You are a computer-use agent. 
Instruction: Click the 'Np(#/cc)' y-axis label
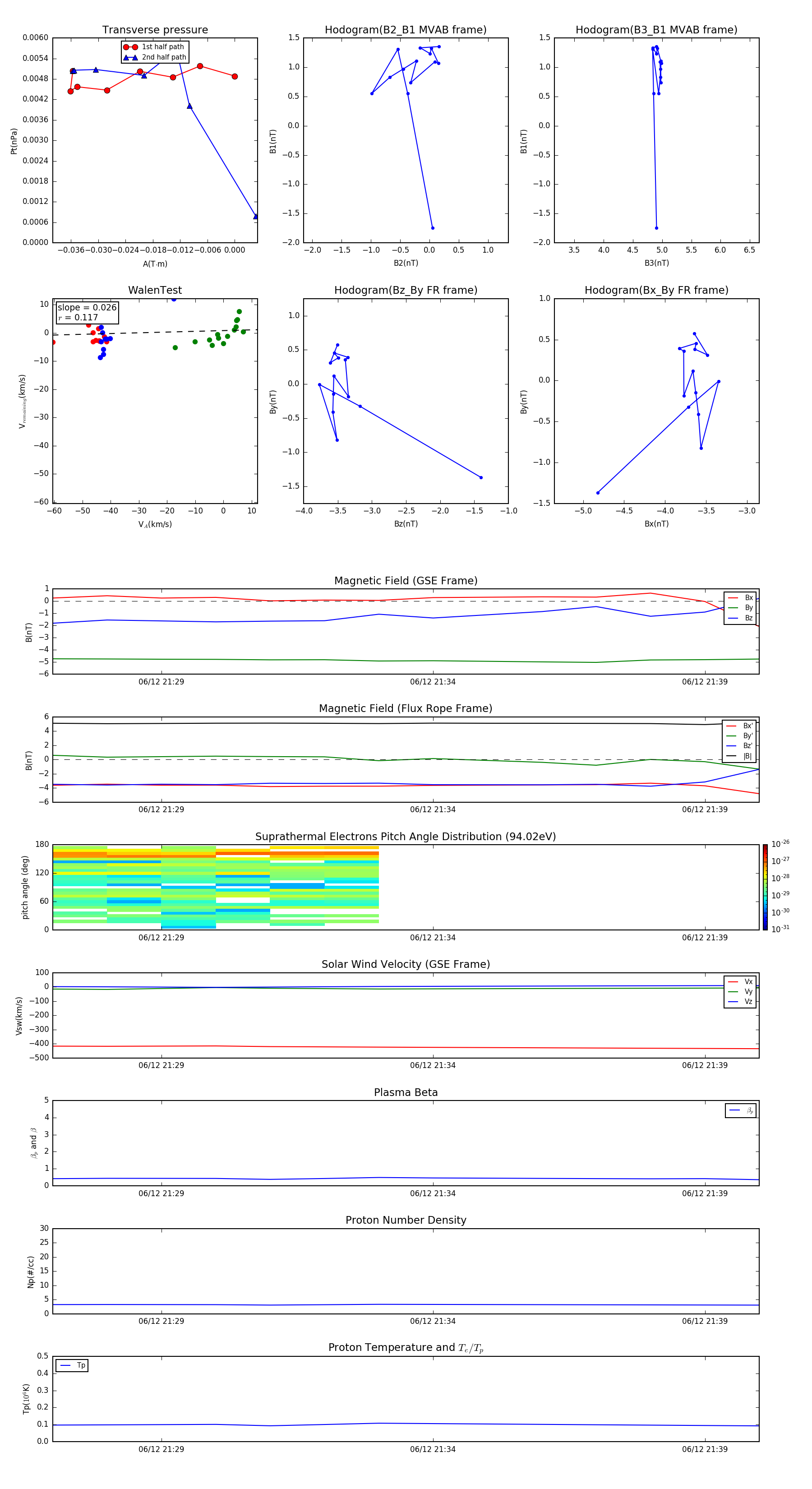(31, 1272)
